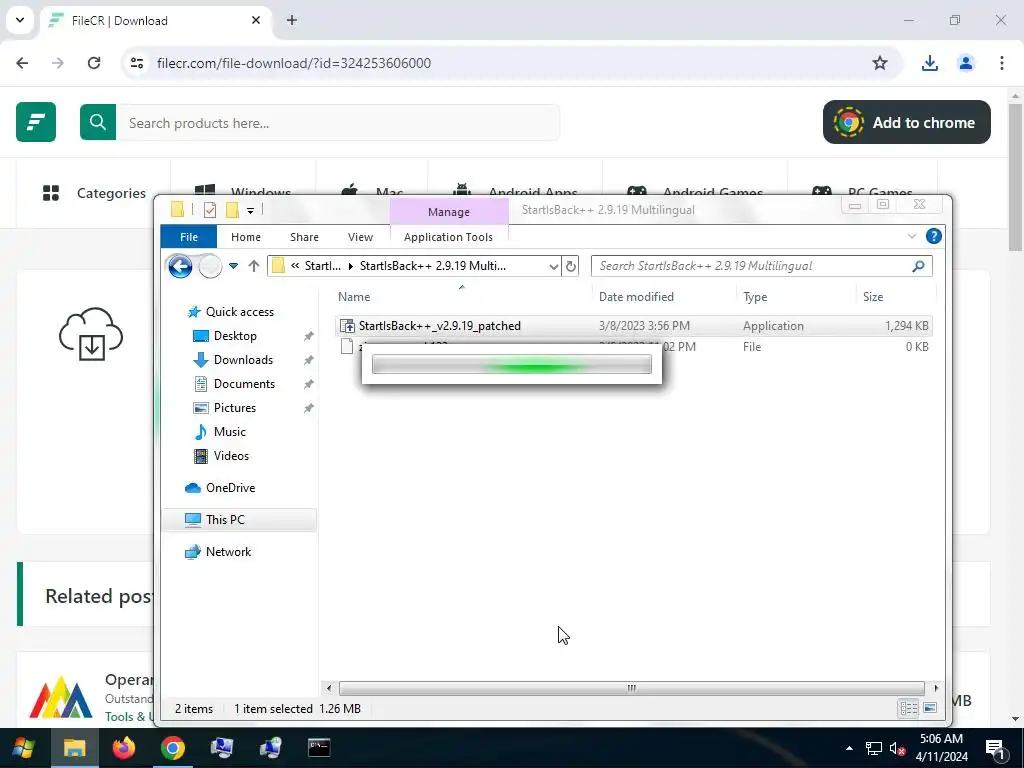Open Videos in navigation pane

(231, 456)
